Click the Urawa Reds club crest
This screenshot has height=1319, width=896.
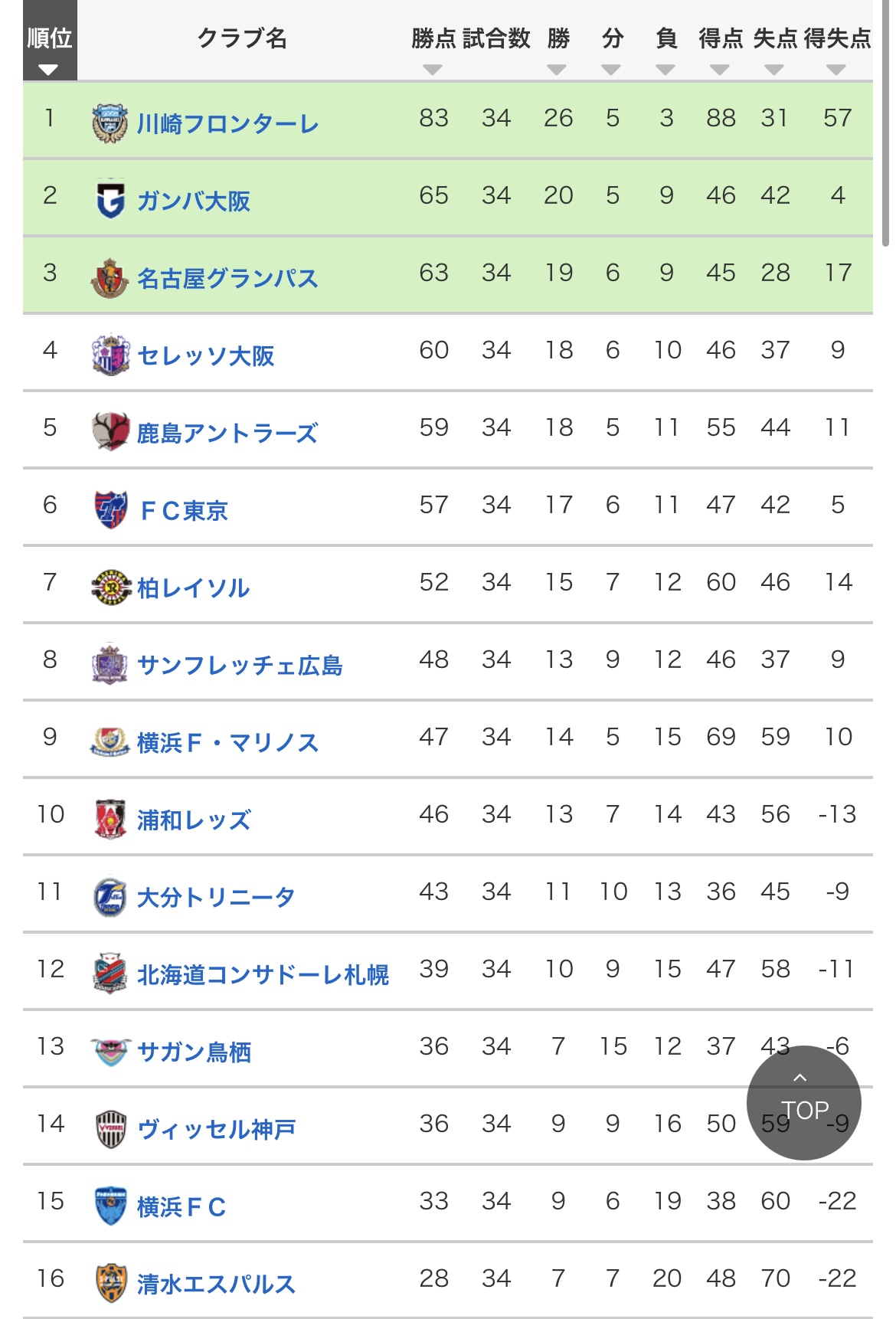coord(110,820)
